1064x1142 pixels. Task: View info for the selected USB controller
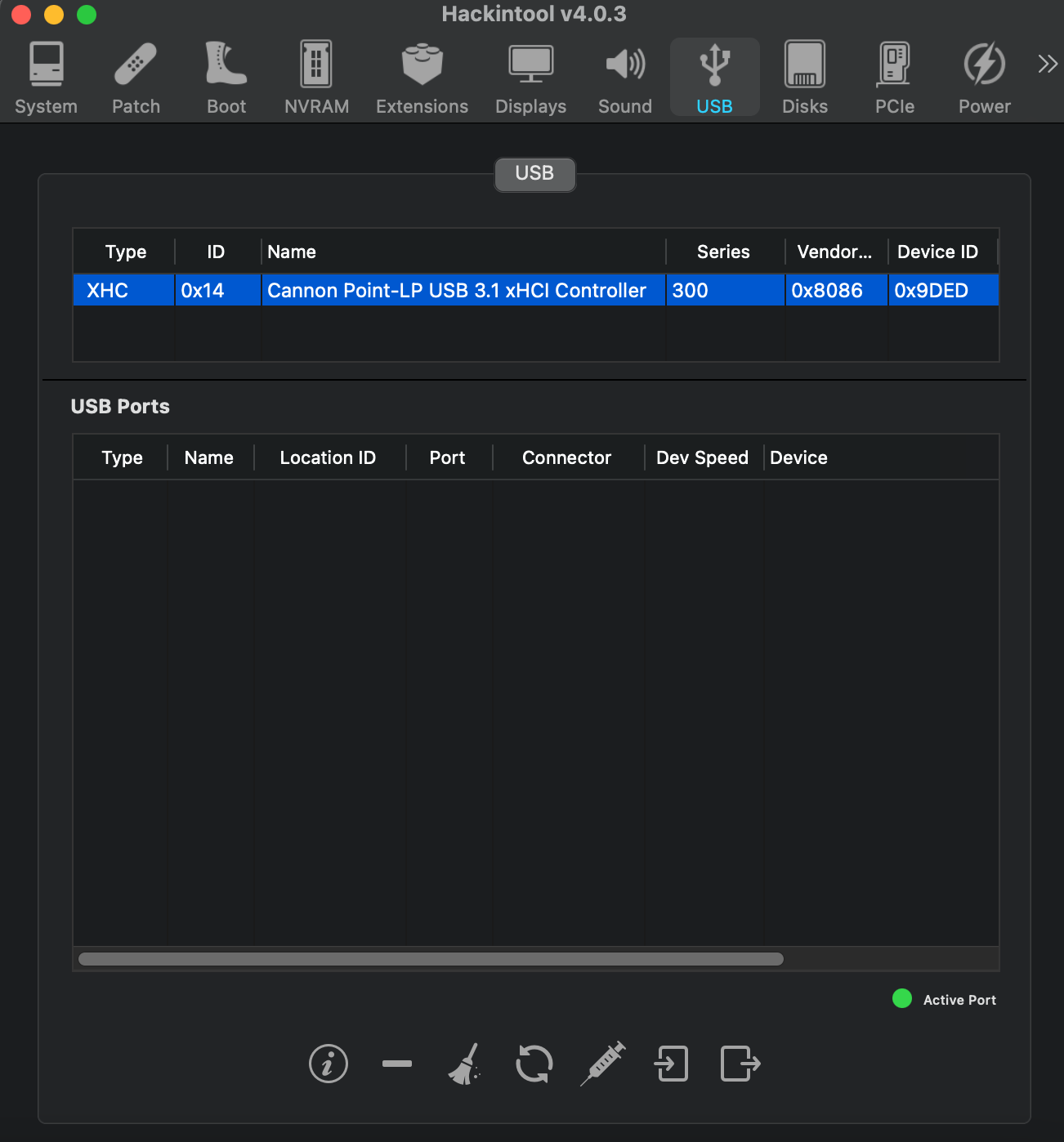click(328, 1064)
